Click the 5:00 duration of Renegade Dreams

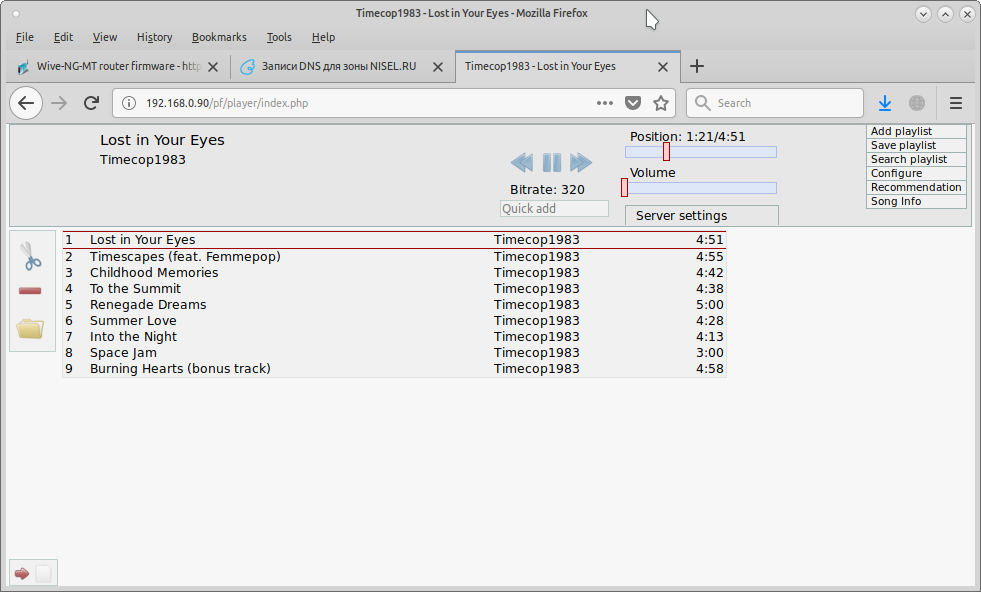click(x=709, y=305)
